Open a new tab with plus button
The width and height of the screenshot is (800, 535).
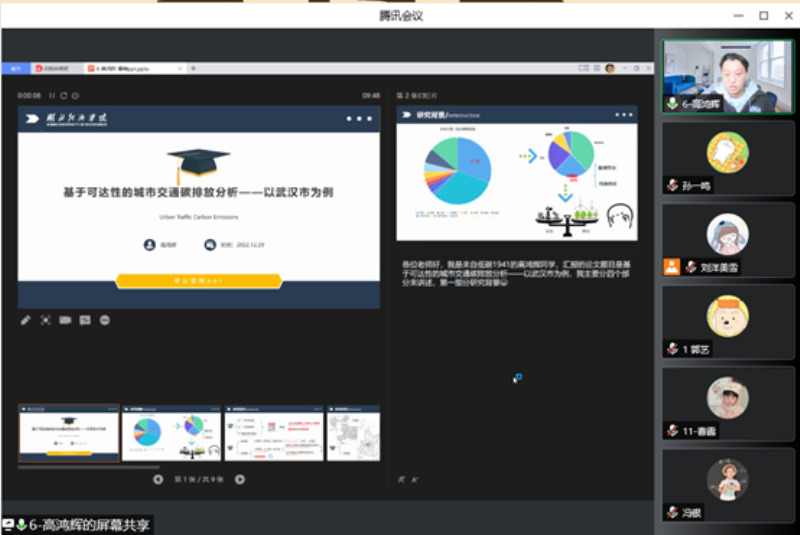(x=193, y=68)
